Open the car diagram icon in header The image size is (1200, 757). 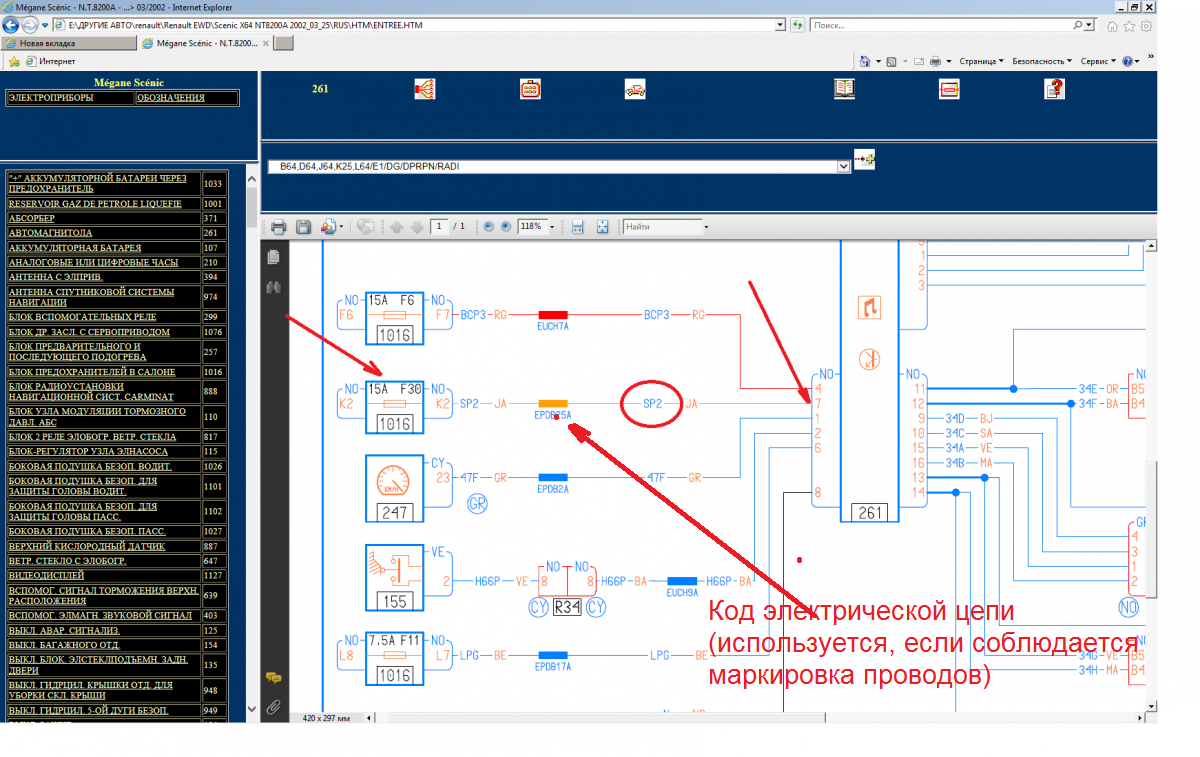(x=635, y=89)
